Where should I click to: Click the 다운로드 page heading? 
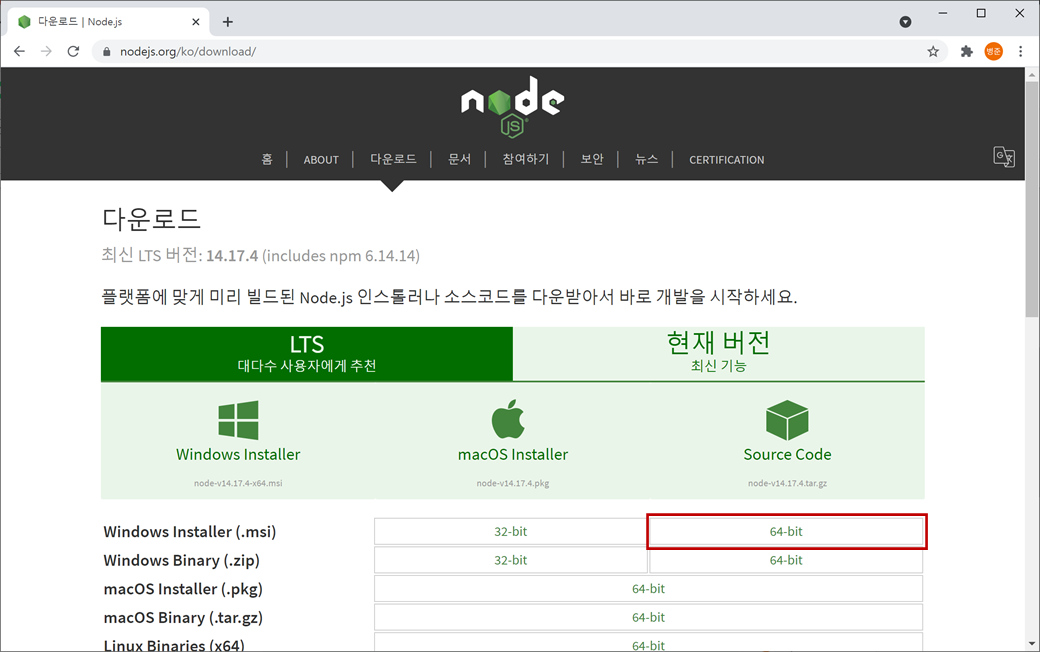pyautogui.click(x=151, y=219)
